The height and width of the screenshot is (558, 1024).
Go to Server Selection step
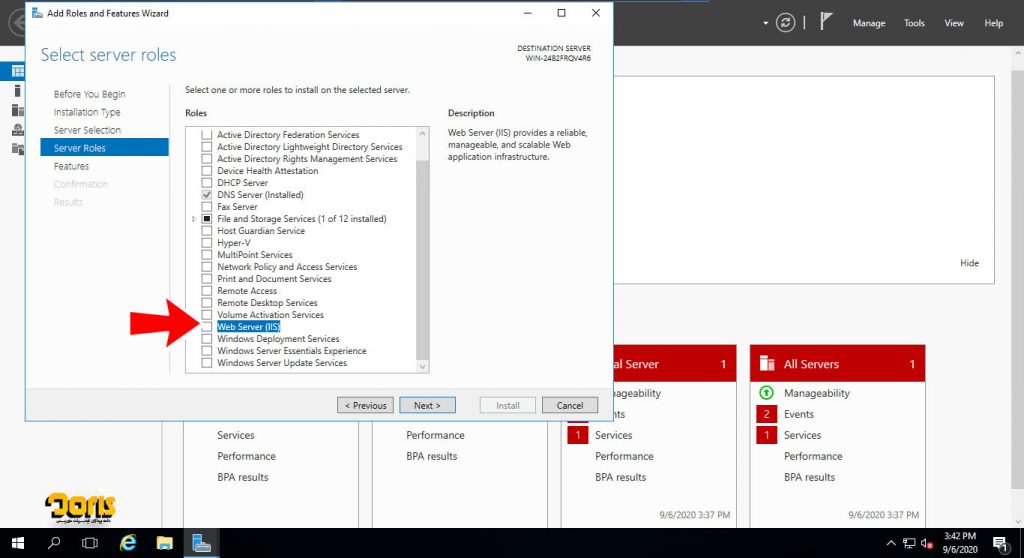click(x=87, y=130)
